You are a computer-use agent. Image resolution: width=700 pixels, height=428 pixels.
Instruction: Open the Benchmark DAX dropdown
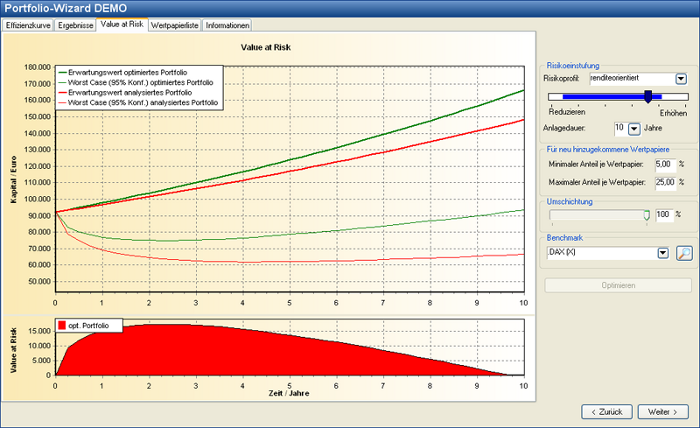[x=662, y=254]
